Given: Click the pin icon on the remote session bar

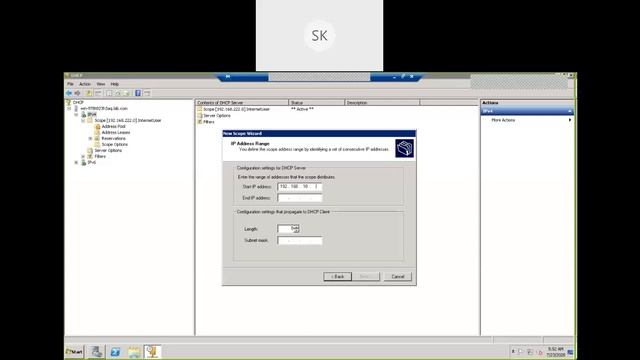Looking at the screenshot, I should tap(228, 76).
